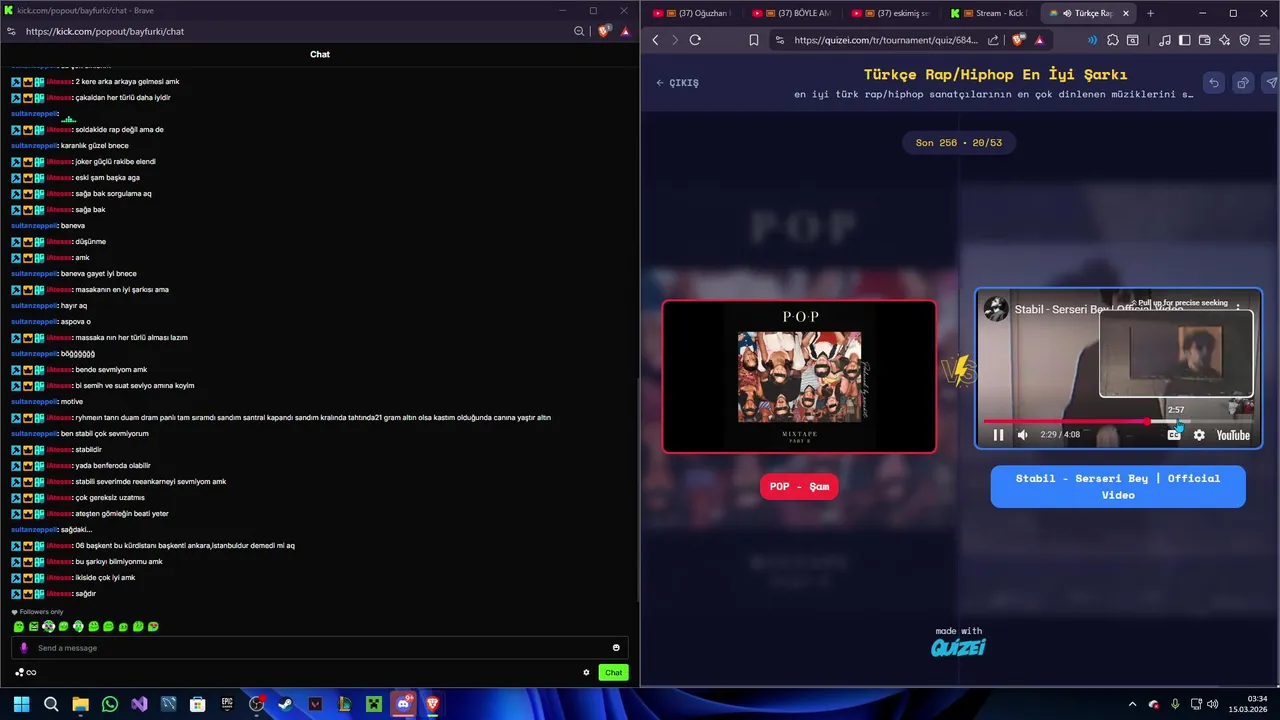Open Brave Rewards triangle in quizei window
Screen dimensions: 1280x720
pyautogui.click(x=1039, y=40)
